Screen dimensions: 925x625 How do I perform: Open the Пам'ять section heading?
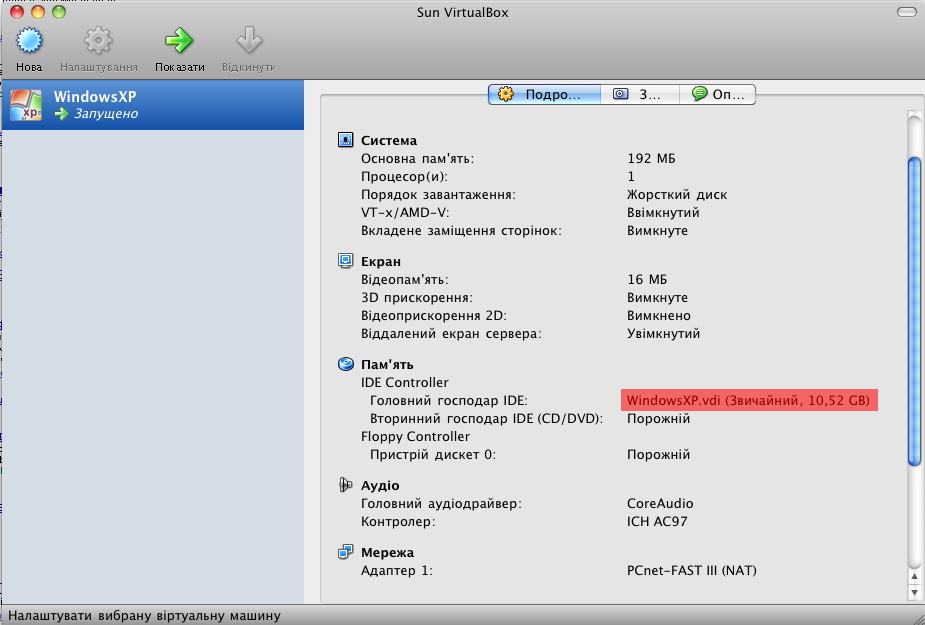coord(387,365)
